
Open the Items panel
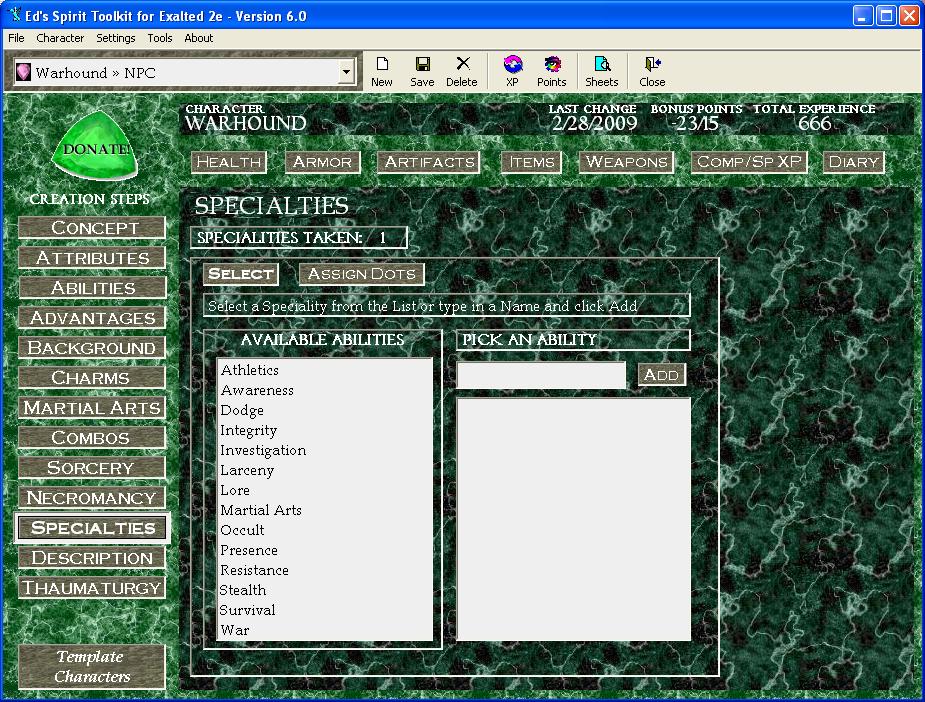click(532, 162)
